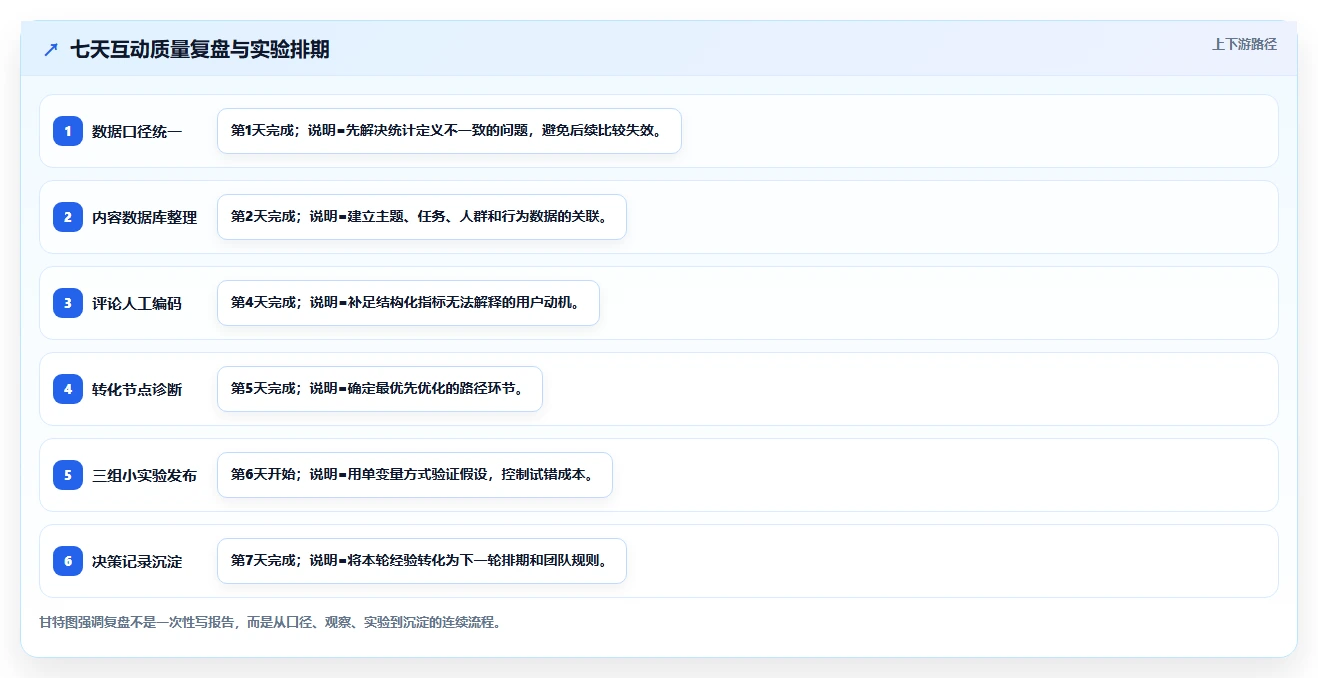Select the step 3 number badge
The image size is (1318, 678).
pos(68,303)
